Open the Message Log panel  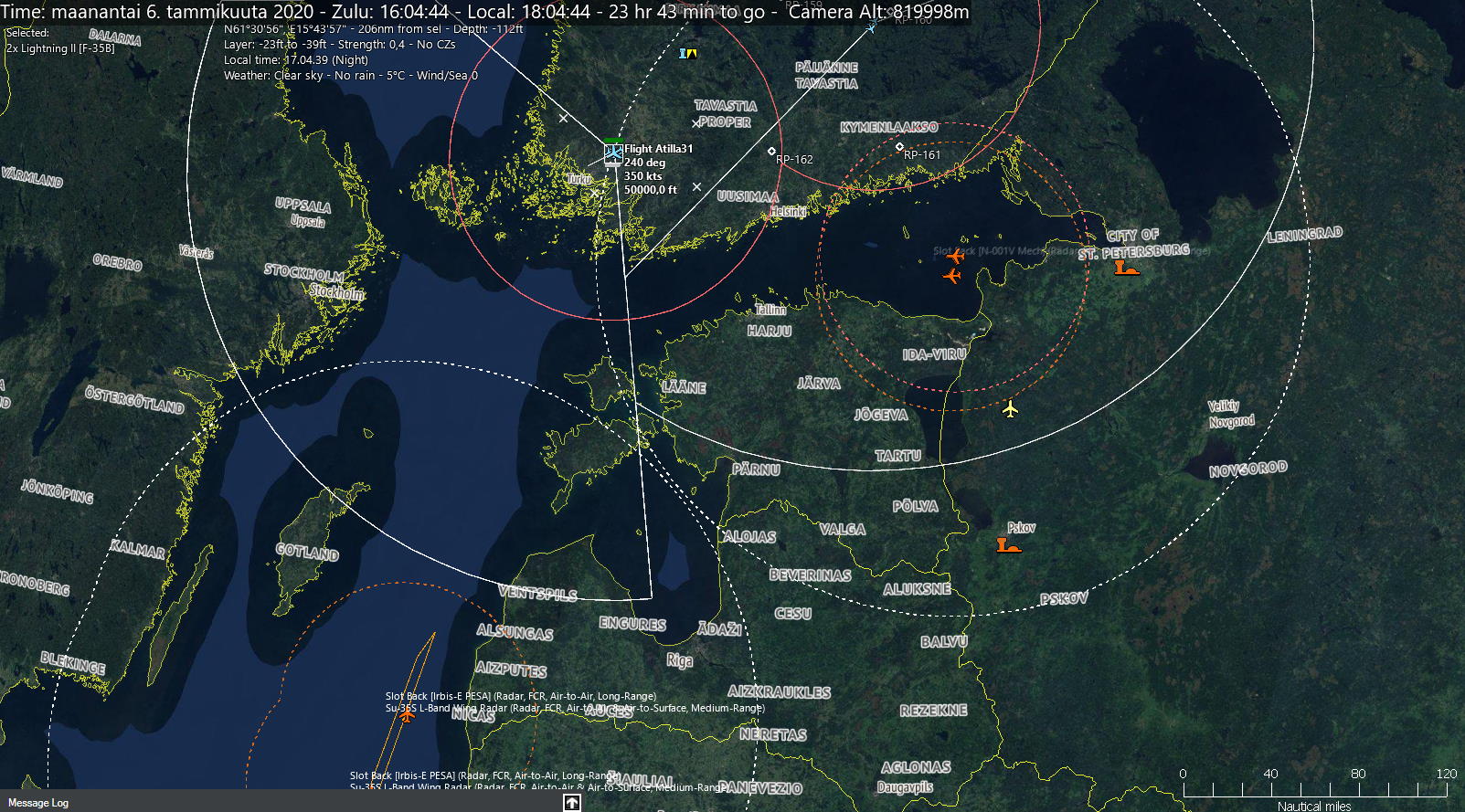click(x=38, y=803)
